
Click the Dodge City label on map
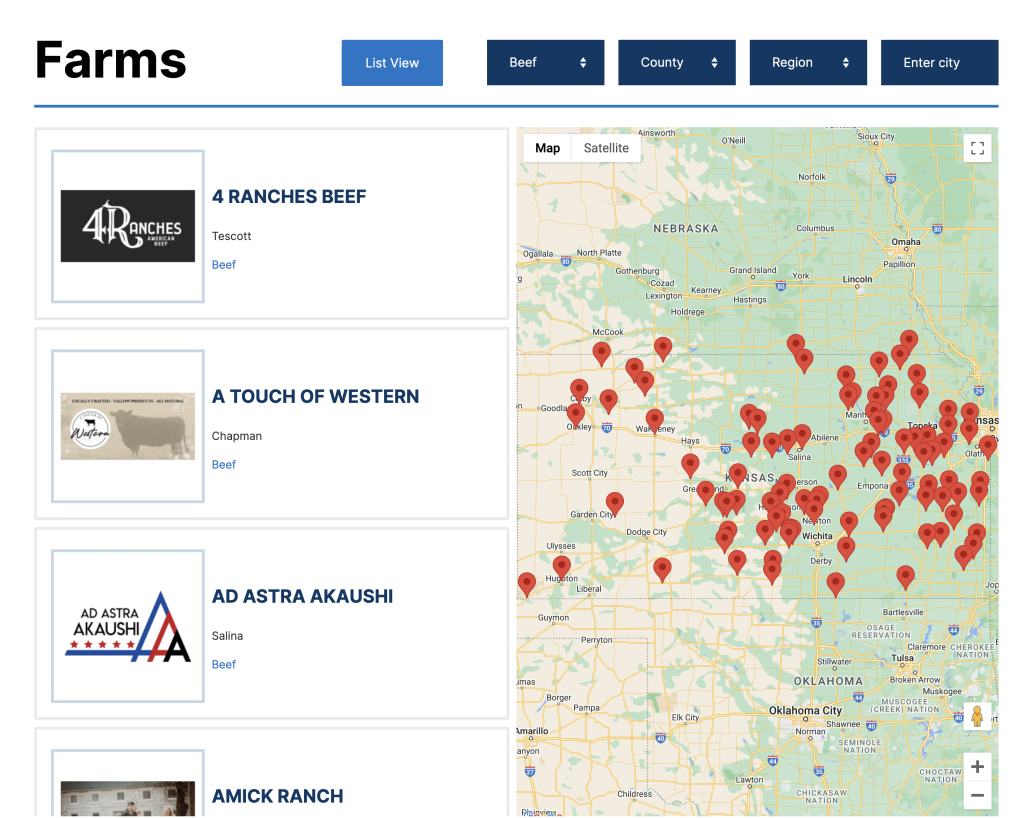646,532
